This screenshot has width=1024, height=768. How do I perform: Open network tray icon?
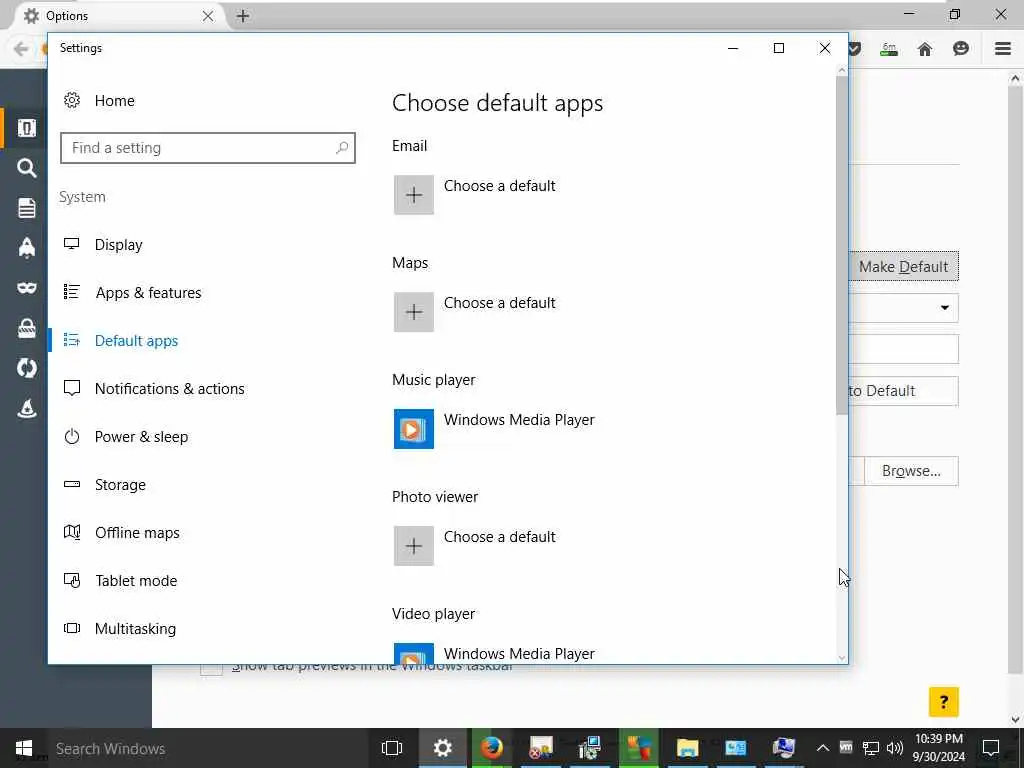tap(871, 748)
